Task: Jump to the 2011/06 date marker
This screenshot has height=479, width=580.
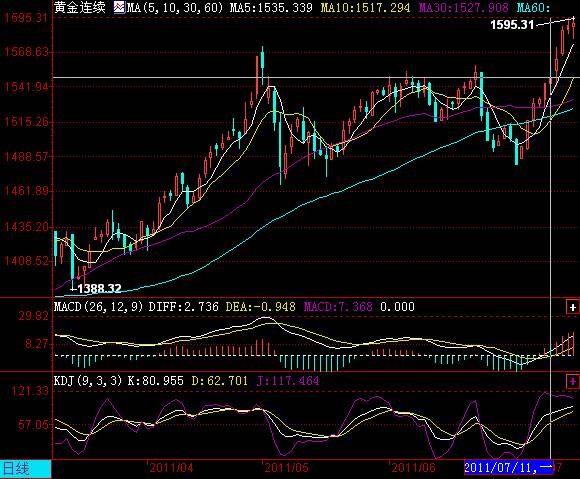Action: (x=414, y=468)
